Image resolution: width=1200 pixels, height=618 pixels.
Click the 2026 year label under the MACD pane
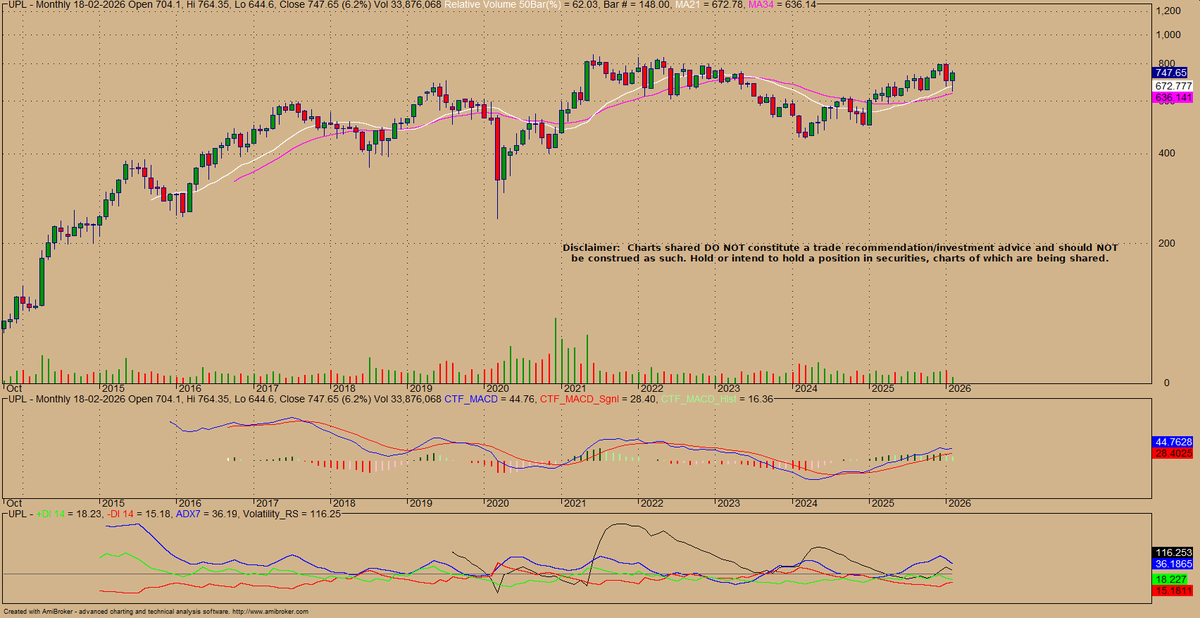point(959,504)
